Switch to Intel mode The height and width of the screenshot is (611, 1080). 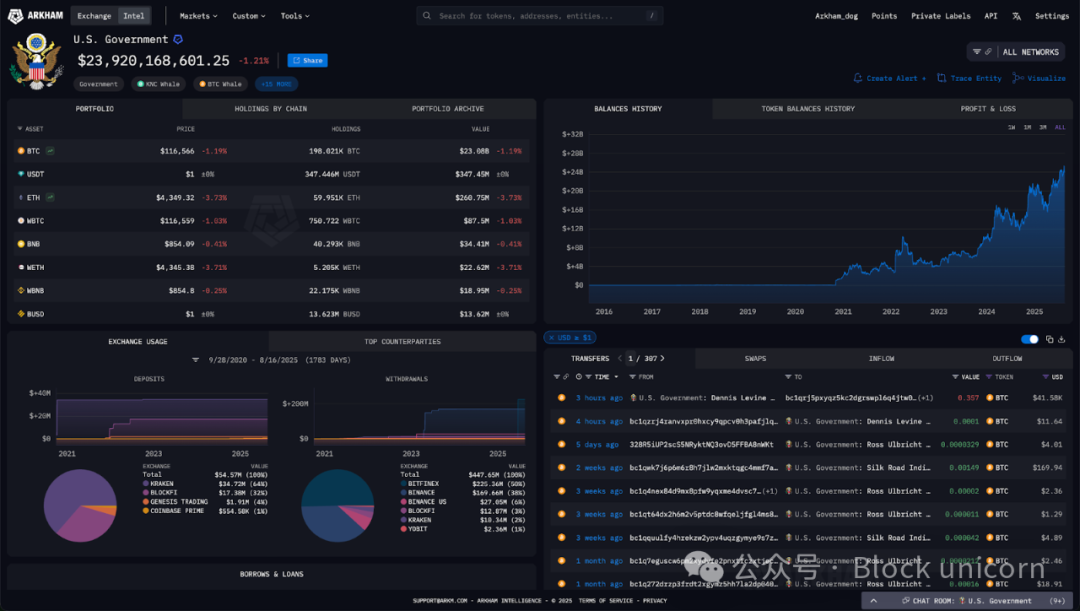click(x=133, y=16)
